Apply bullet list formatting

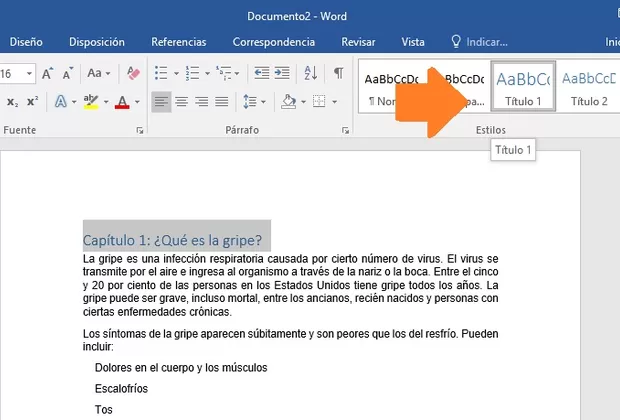161,73
